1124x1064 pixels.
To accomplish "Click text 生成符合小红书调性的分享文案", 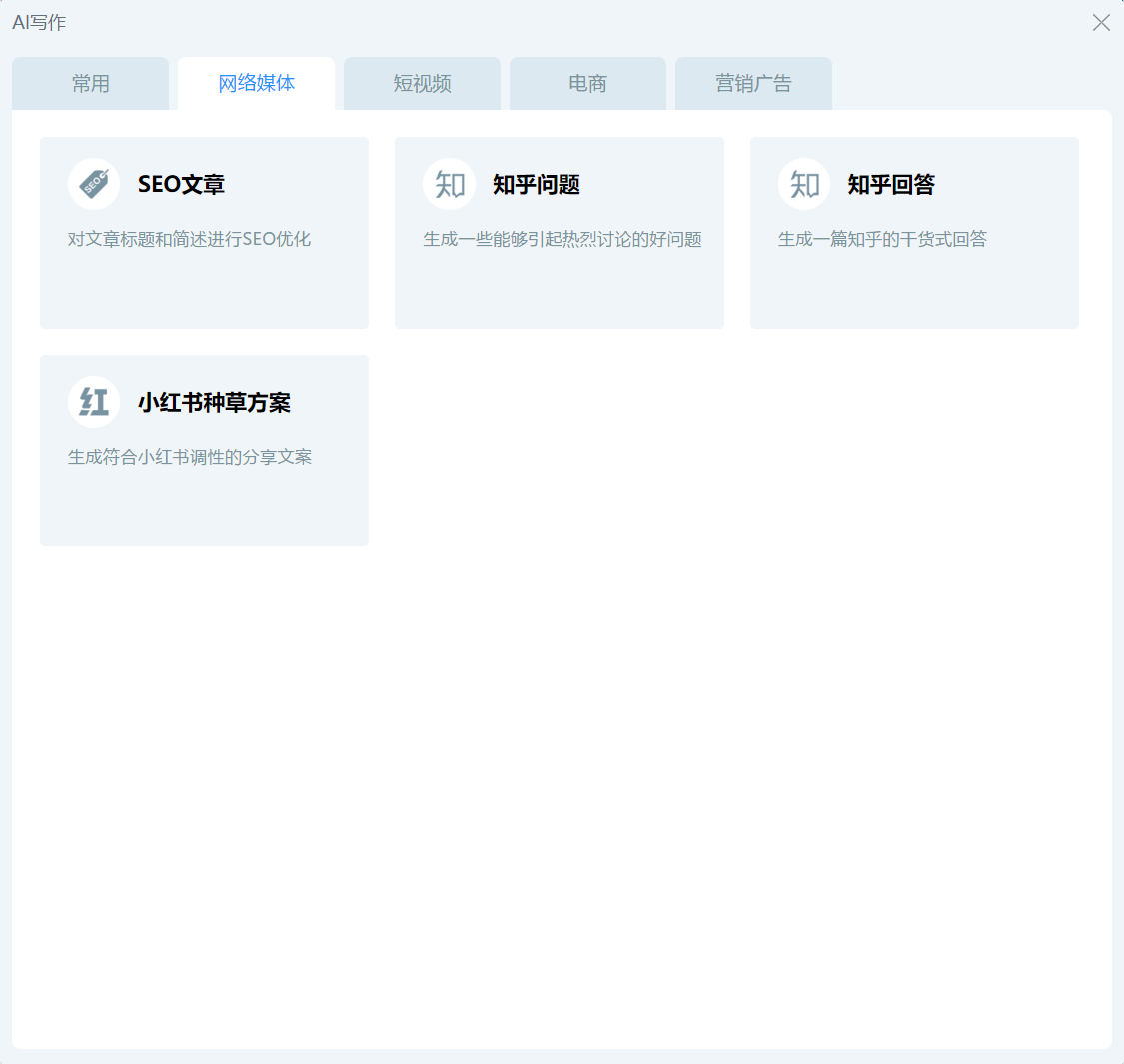I will (x=189, y=457).
